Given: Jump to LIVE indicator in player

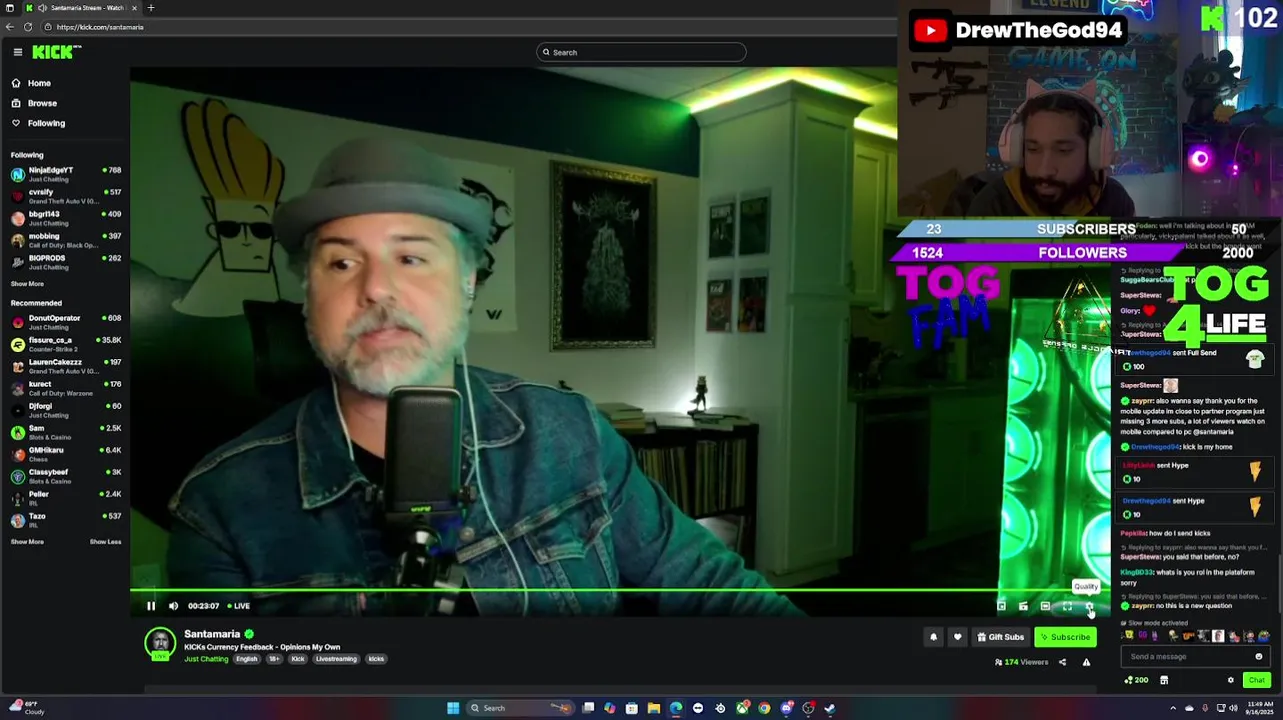Looking at the screenshot, I should point(238,606).
